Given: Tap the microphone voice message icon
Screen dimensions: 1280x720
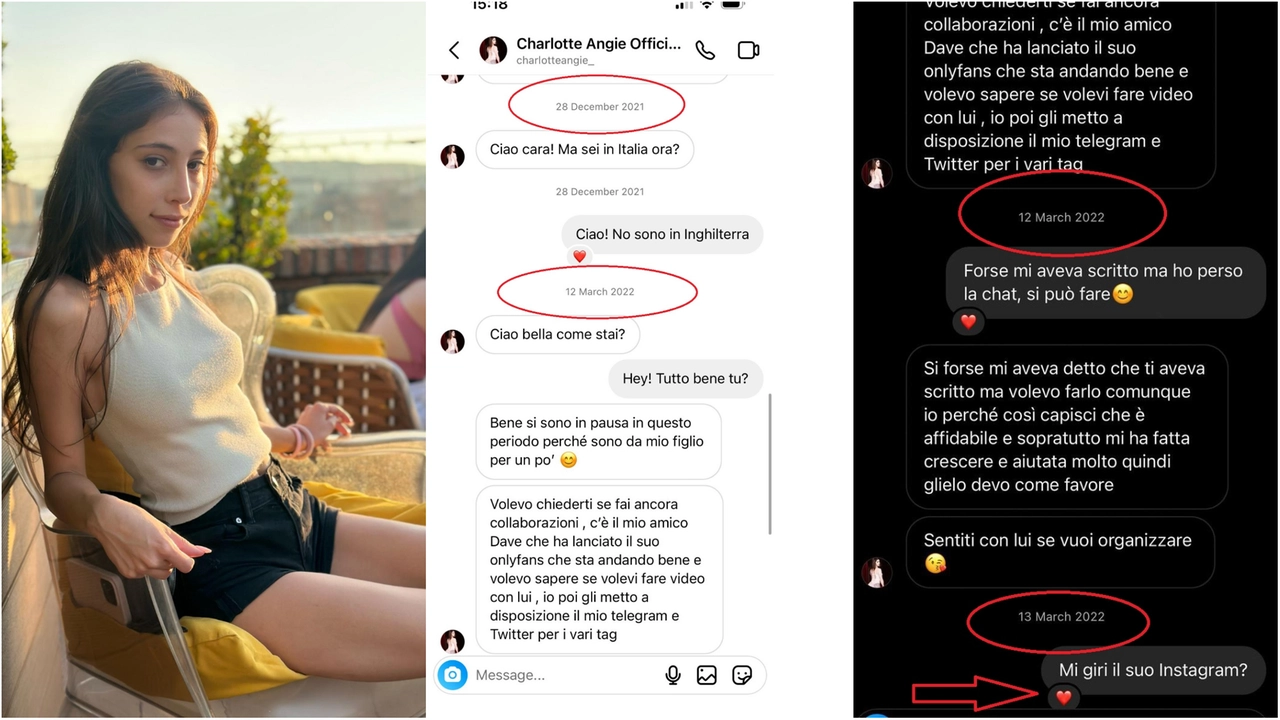Looking at the screenshot, I should click(673, 675).
